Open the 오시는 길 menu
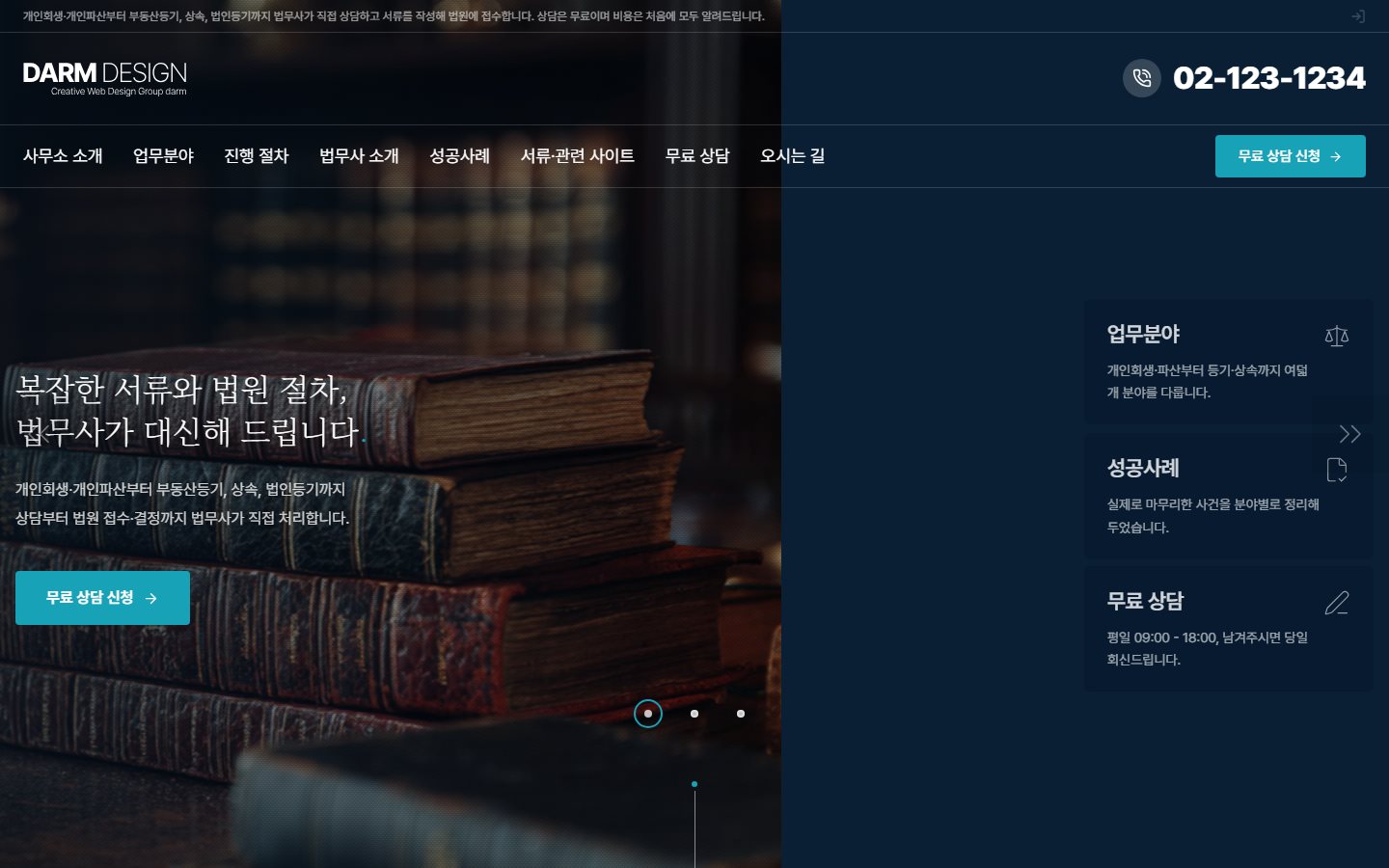 pos(793,156)
